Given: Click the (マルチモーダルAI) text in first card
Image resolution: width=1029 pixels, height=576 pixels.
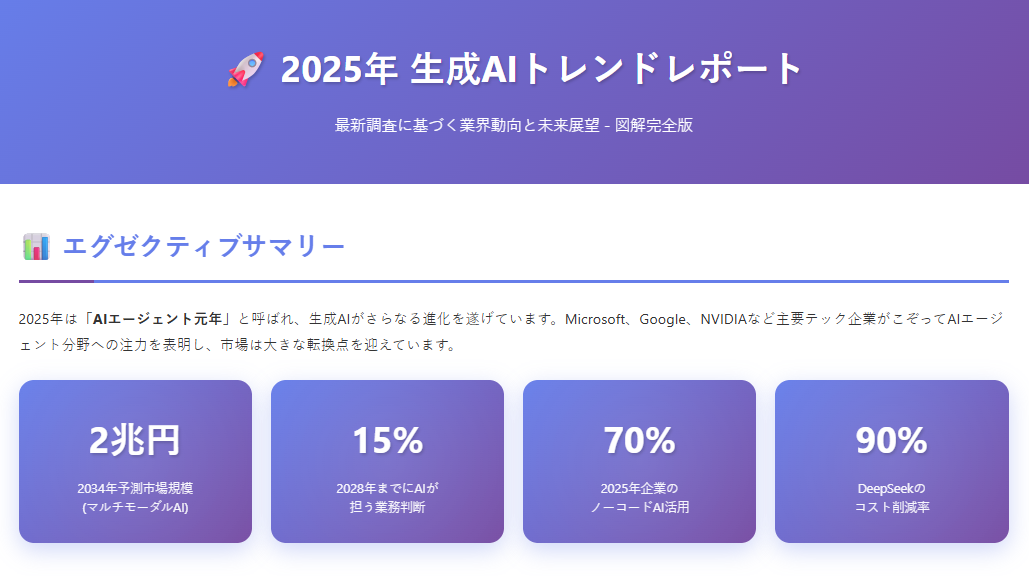Looking at the screenshot, I should [x=135, y=507].
